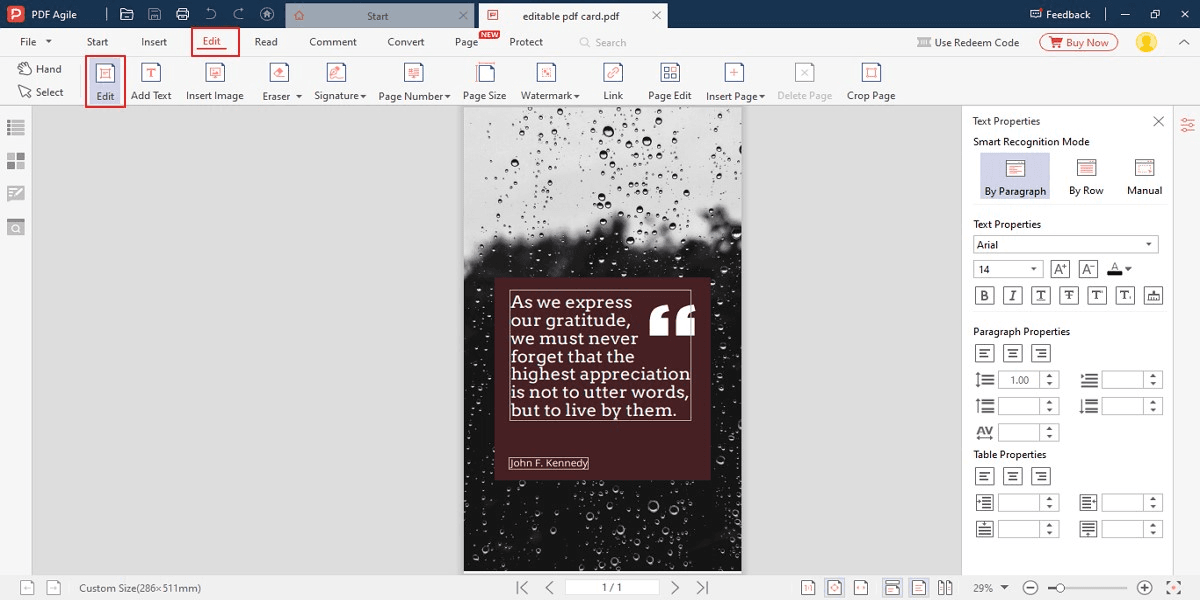Expand the Eraser dropdown arrow
The width and height of the screenshot is (1200, 600).
(x=298, y=97)
